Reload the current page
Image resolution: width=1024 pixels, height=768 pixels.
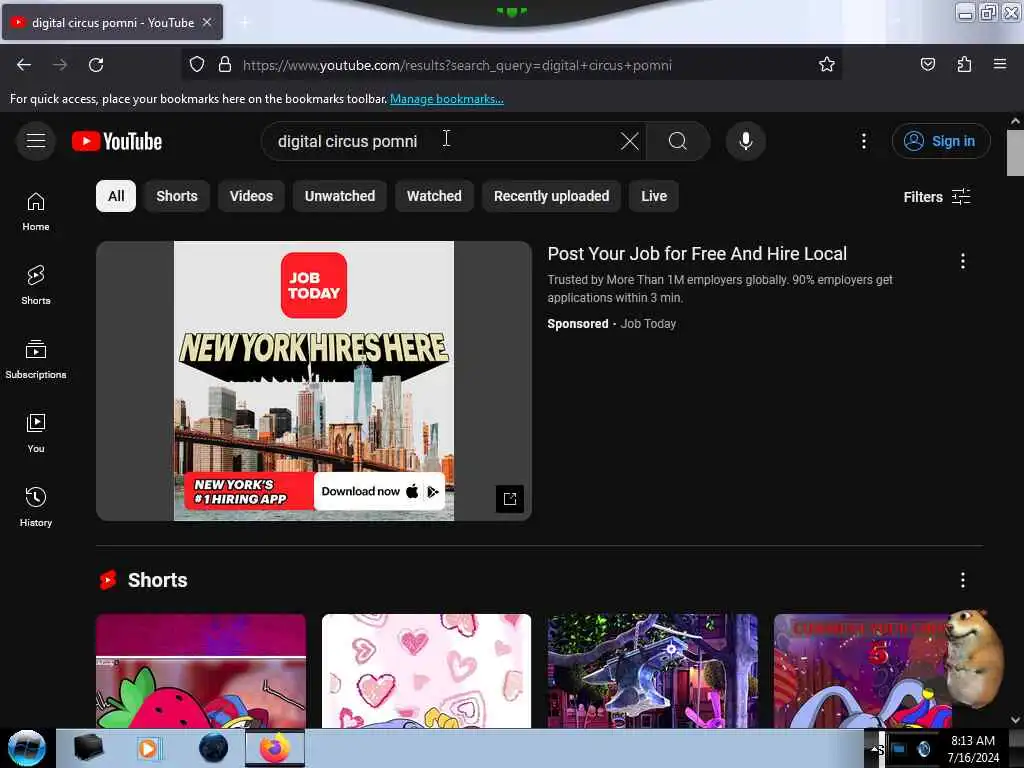pos(96,65)
